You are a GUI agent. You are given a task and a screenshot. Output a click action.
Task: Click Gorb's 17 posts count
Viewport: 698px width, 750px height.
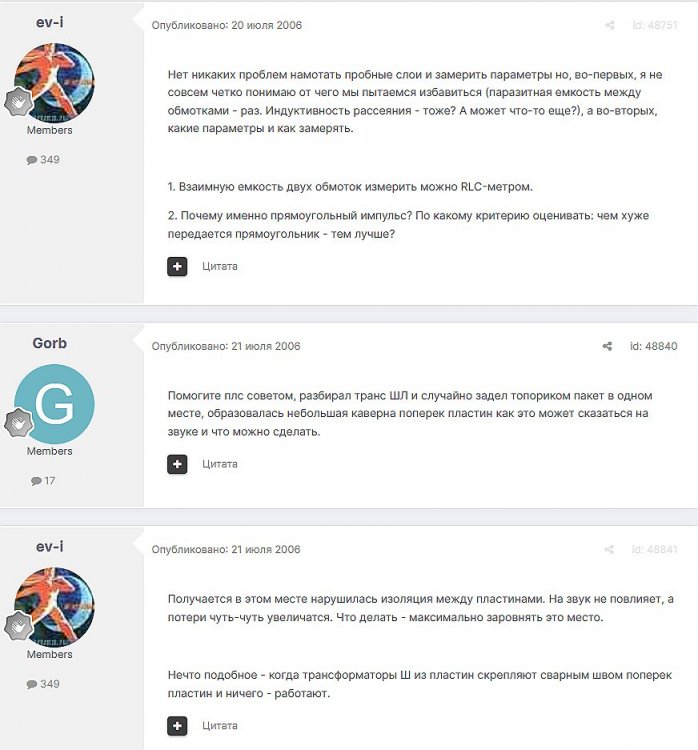point(43,481)
